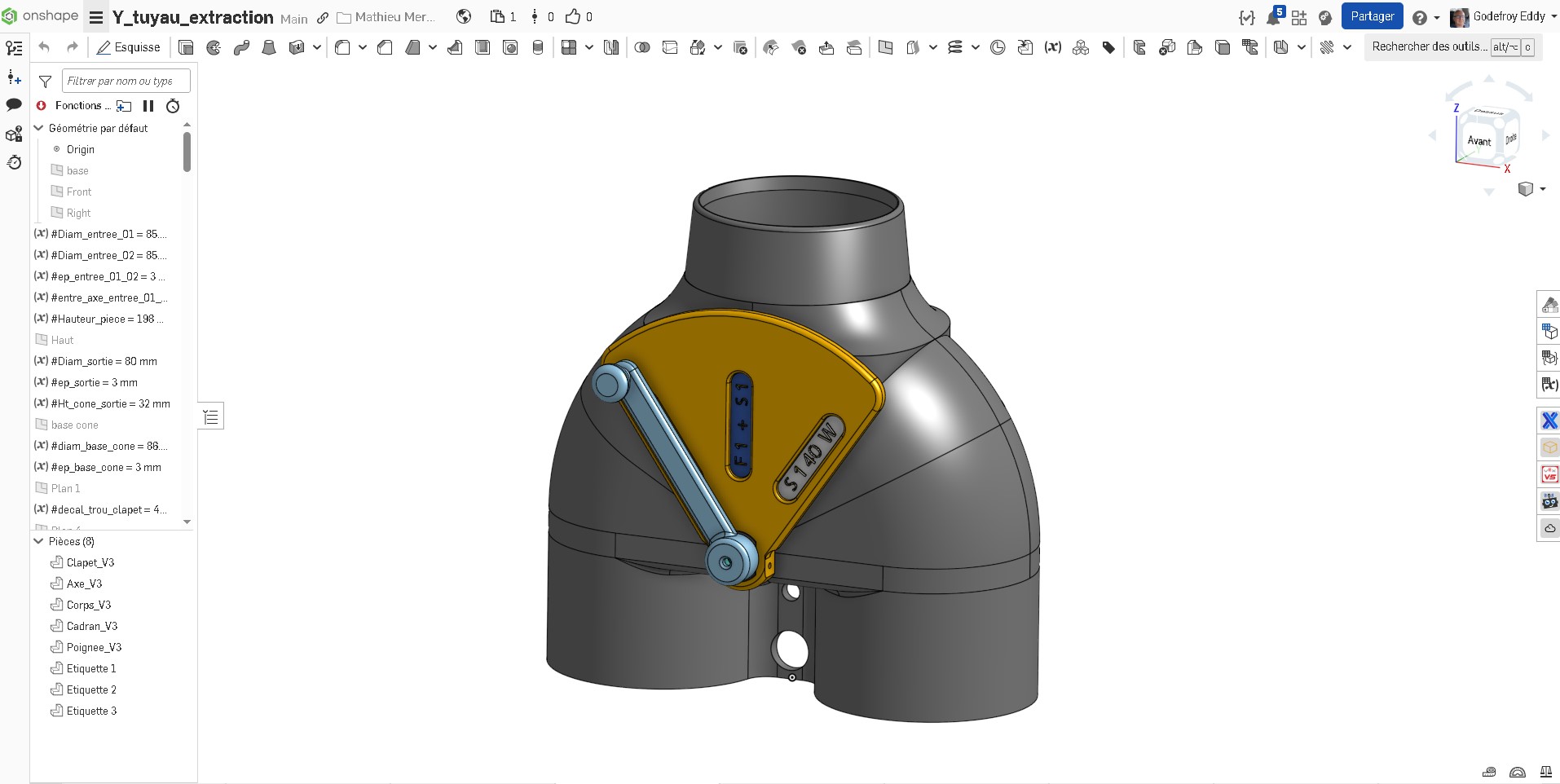Image resolution: width=1560 pixels, height=784 pixels.
Task: Collapse the Géométrie par défaut group
Action: [38, 128]
